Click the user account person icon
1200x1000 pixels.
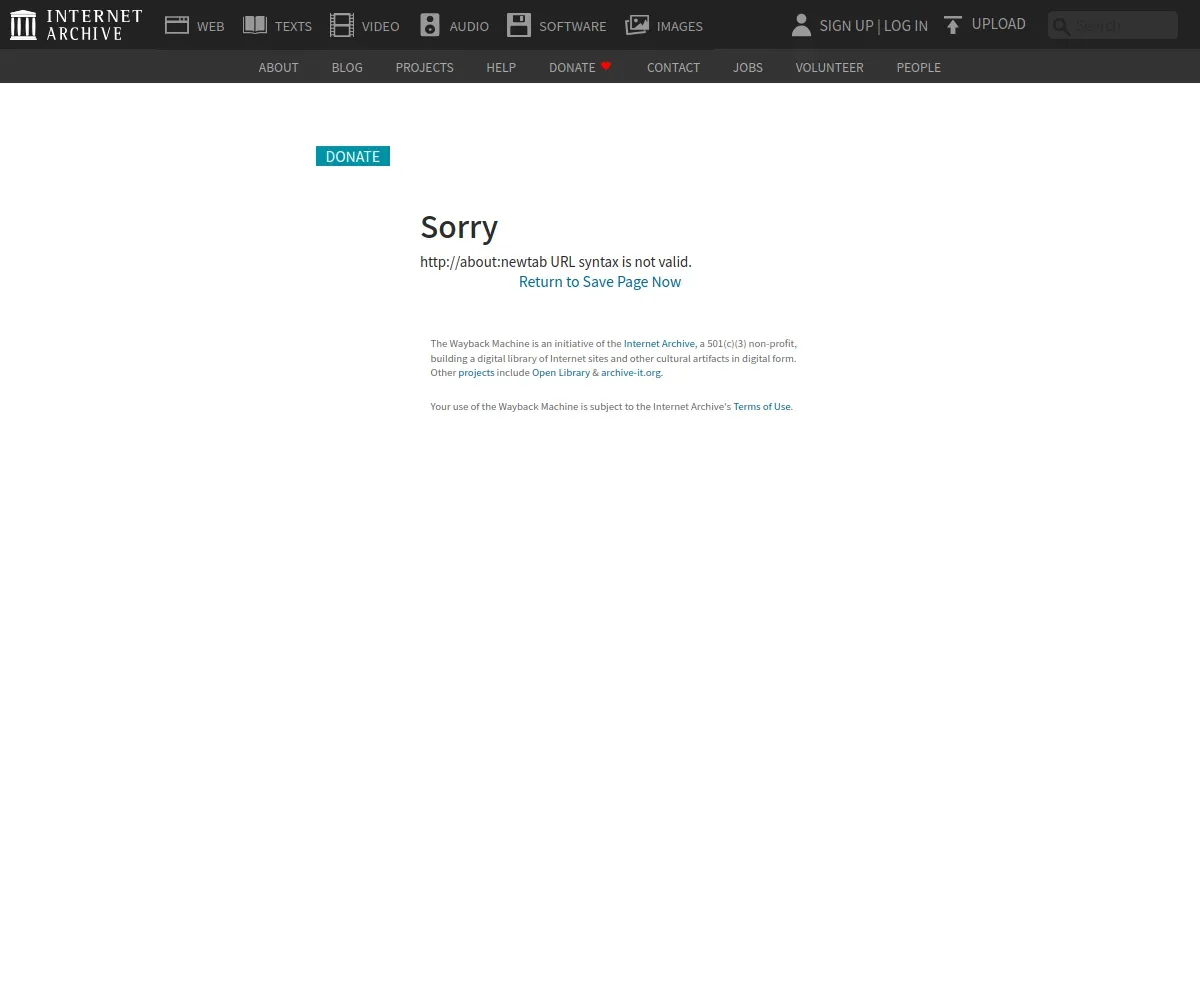(x=801, y=25)
